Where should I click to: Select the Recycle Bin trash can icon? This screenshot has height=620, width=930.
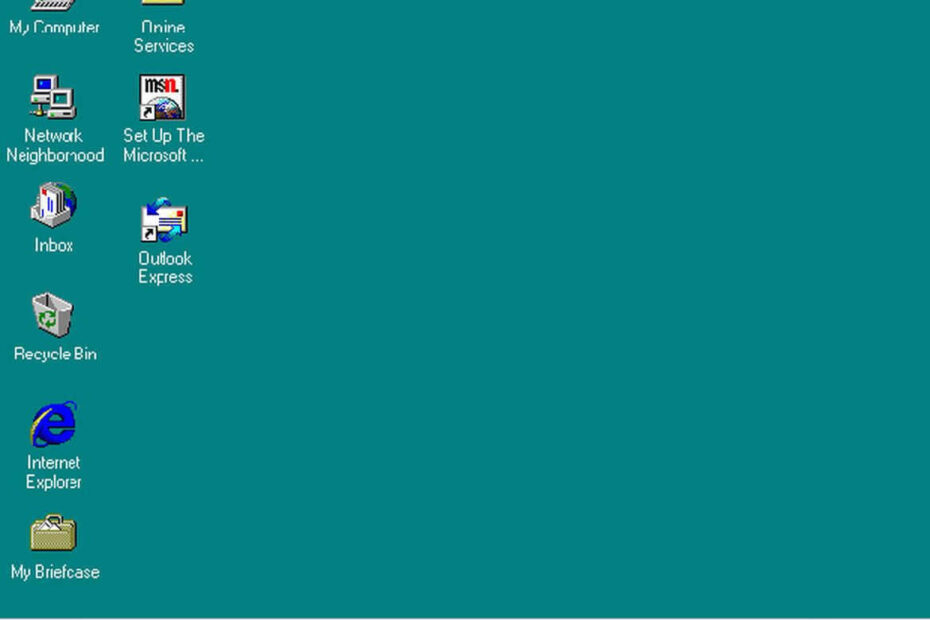pos(53,315)
